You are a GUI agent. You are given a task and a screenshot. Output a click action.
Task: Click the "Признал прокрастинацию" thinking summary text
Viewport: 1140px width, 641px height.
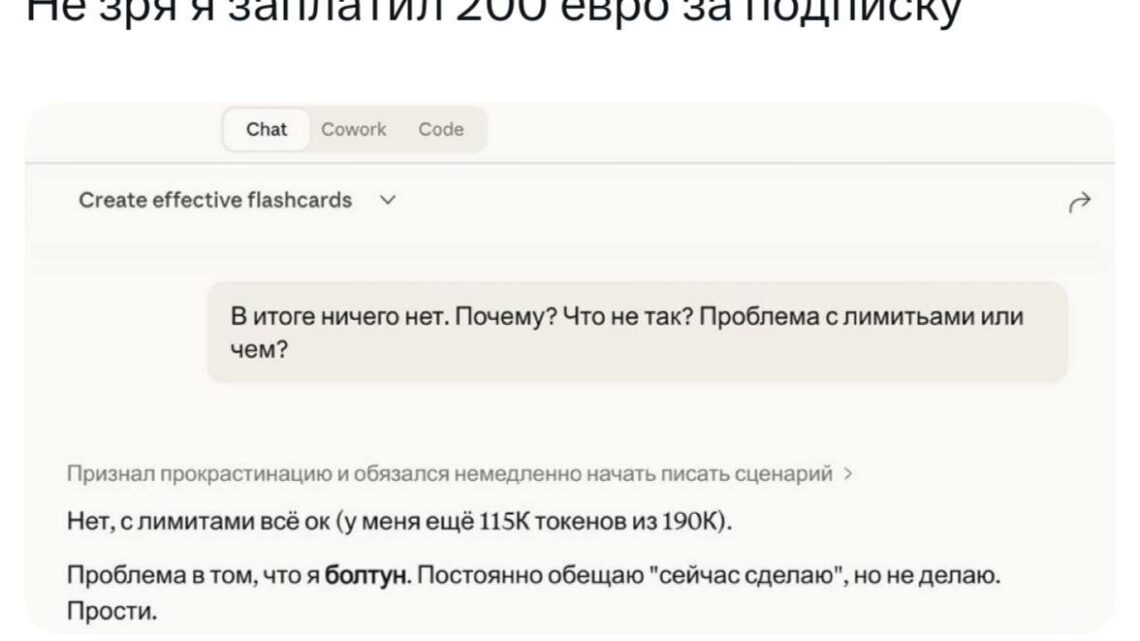point(450,475)
